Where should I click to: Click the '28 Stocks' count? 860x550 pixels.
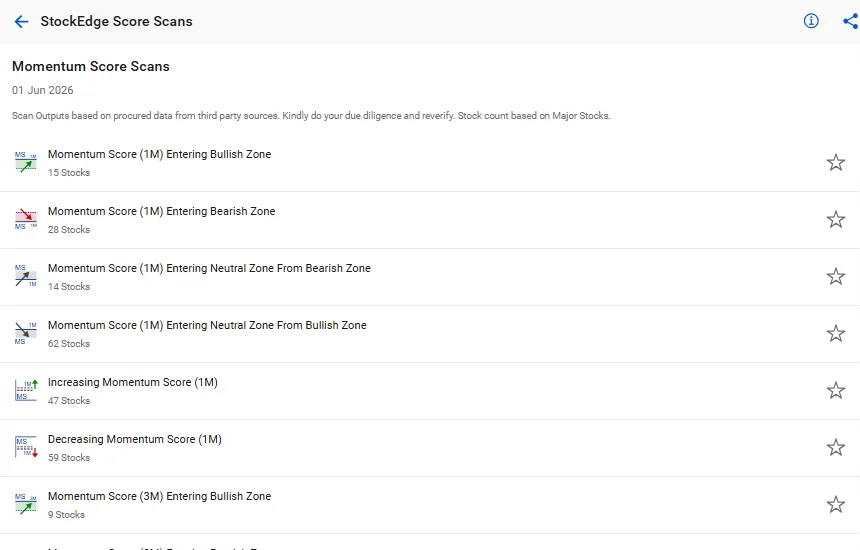tap(69, 230)
